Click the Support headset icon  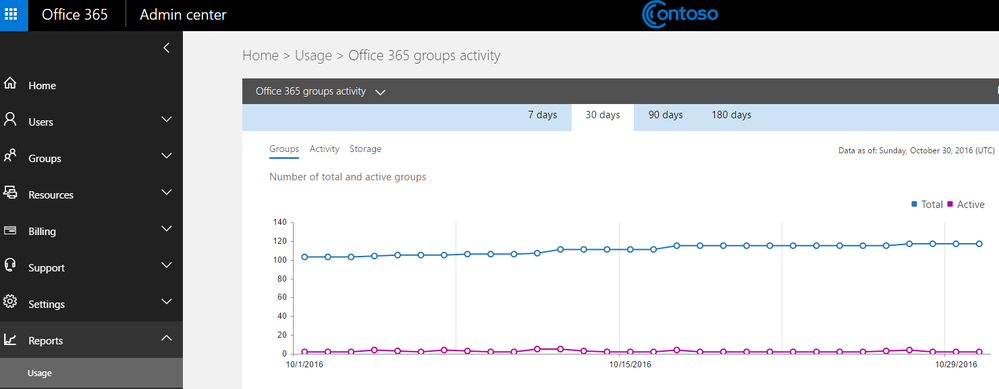tap(10, 266)
